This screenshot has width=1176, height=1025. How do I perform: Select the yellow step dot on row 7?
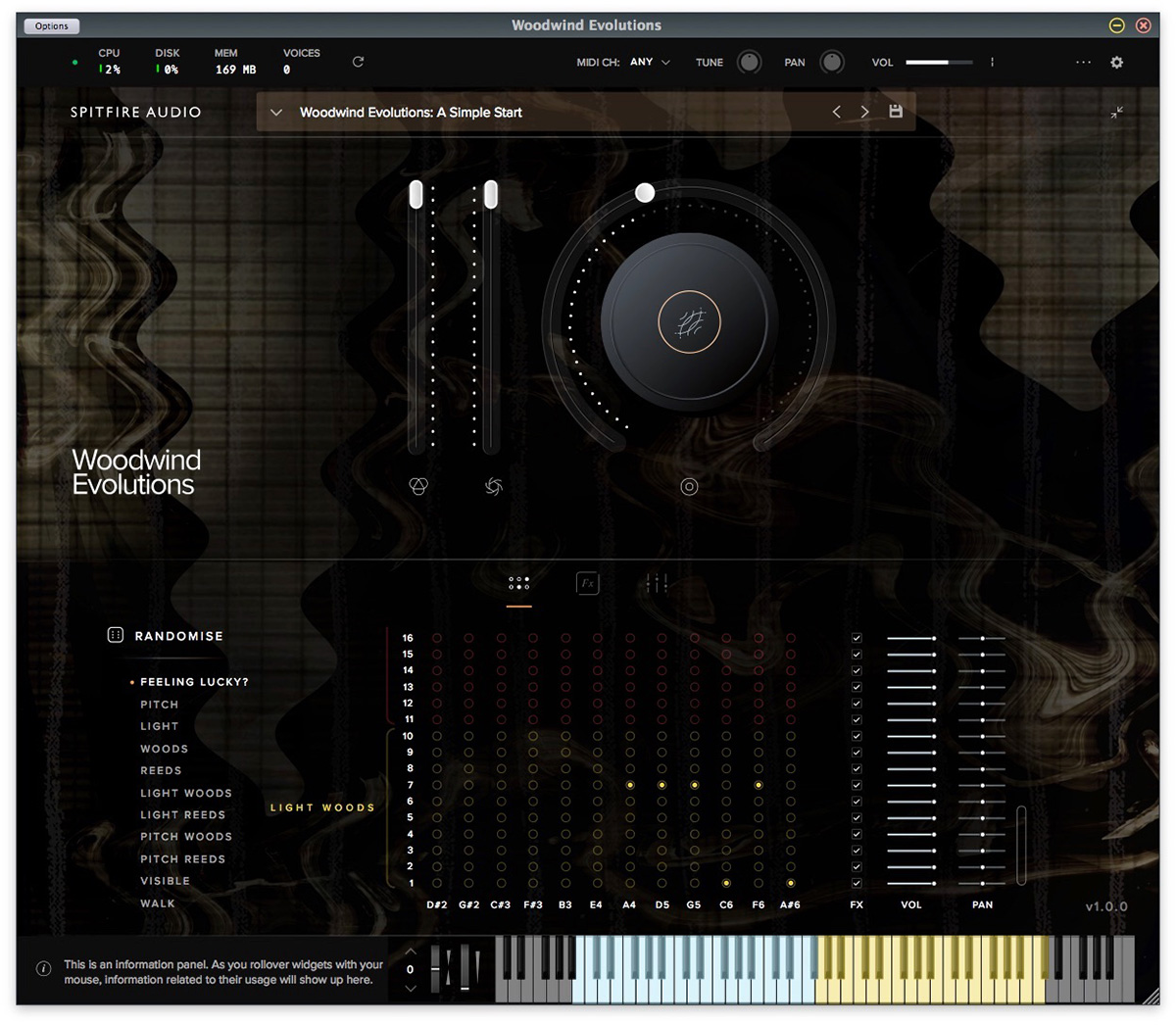click(629, 785)
